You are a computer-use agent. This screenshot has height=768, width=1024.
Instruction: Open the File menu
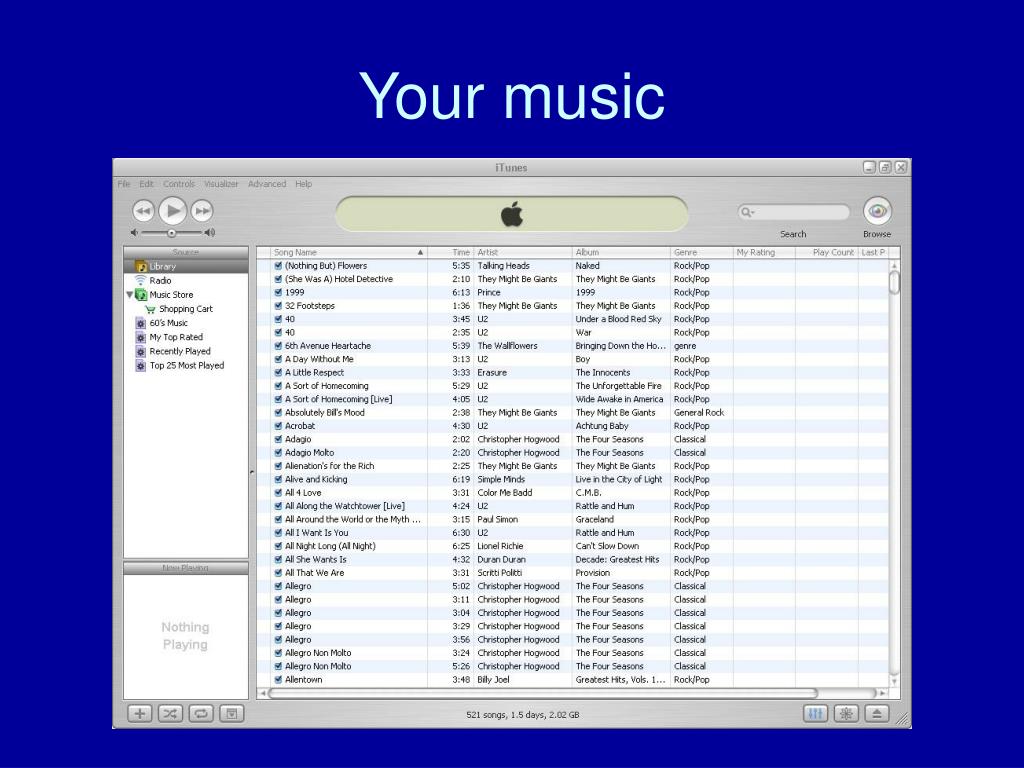123,184
